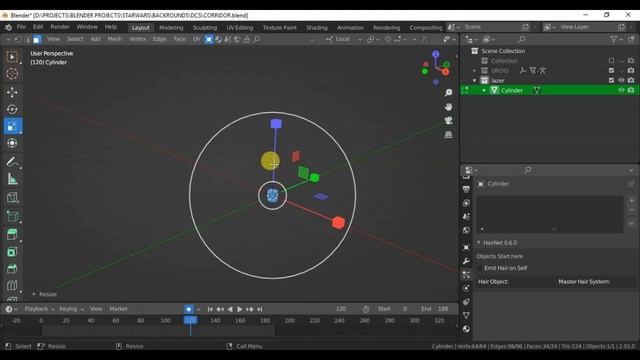Viewport: 640px width, 360px height.
Task: Toggle exclude checkbox for Collection
Action: 611,61
